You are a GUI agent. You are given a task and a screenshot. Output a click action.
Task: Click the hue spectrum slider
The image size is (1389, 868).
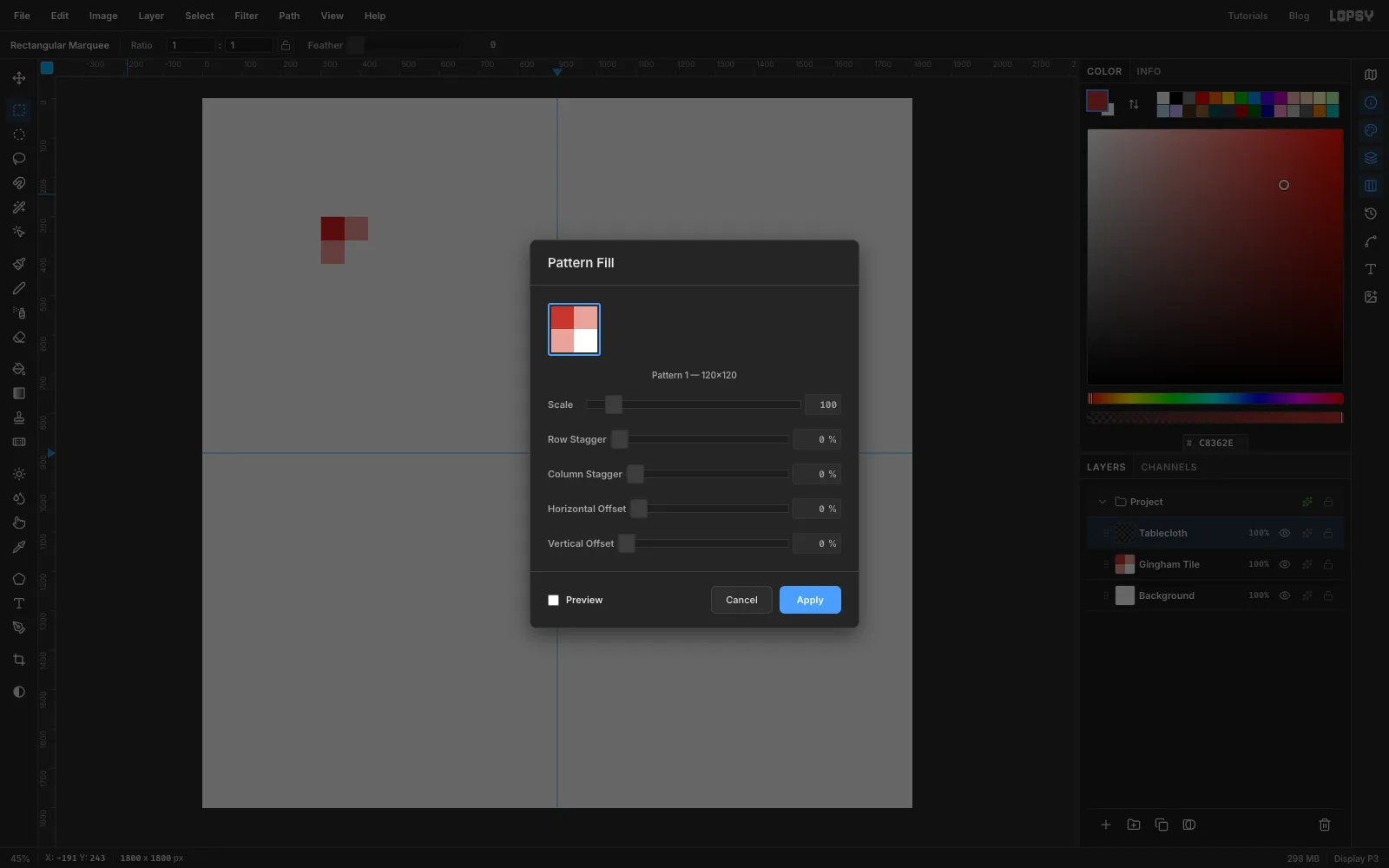click(1215, 398)
